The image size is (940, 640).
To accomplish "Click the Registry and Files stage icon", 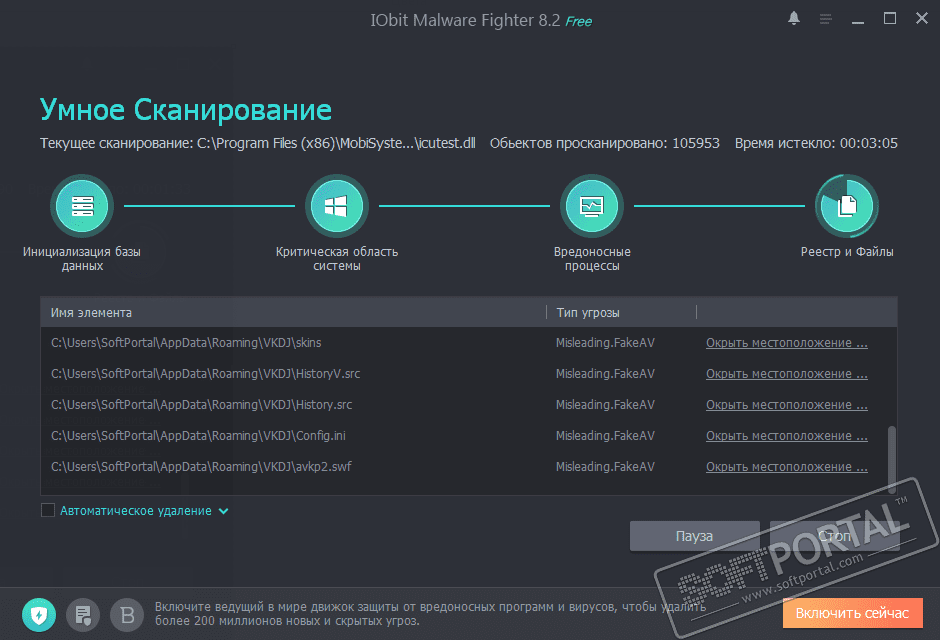I will (846, 206).
